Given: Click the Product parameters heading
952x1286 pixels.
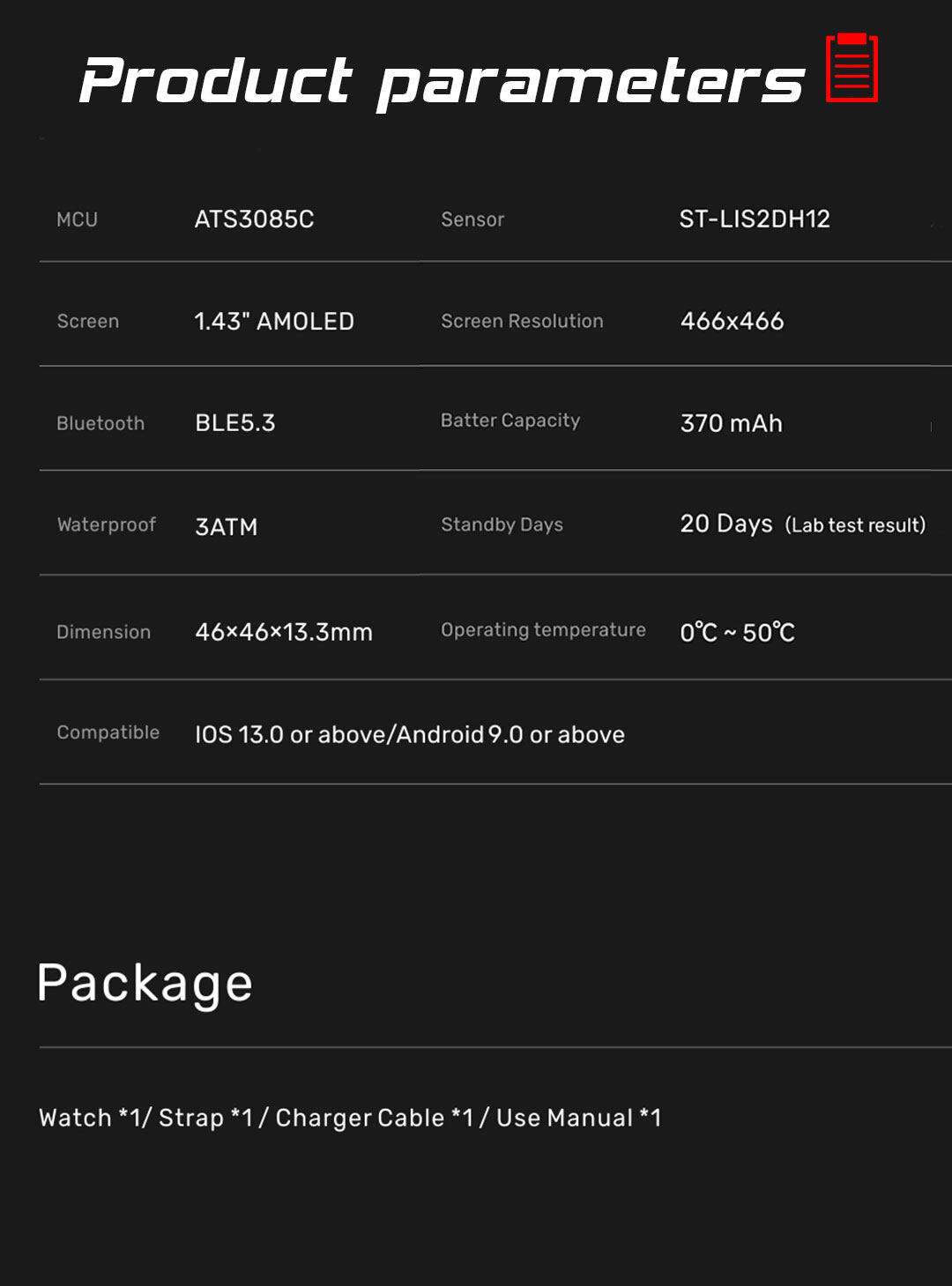Looking at the screenshot, I should [441, 81].
